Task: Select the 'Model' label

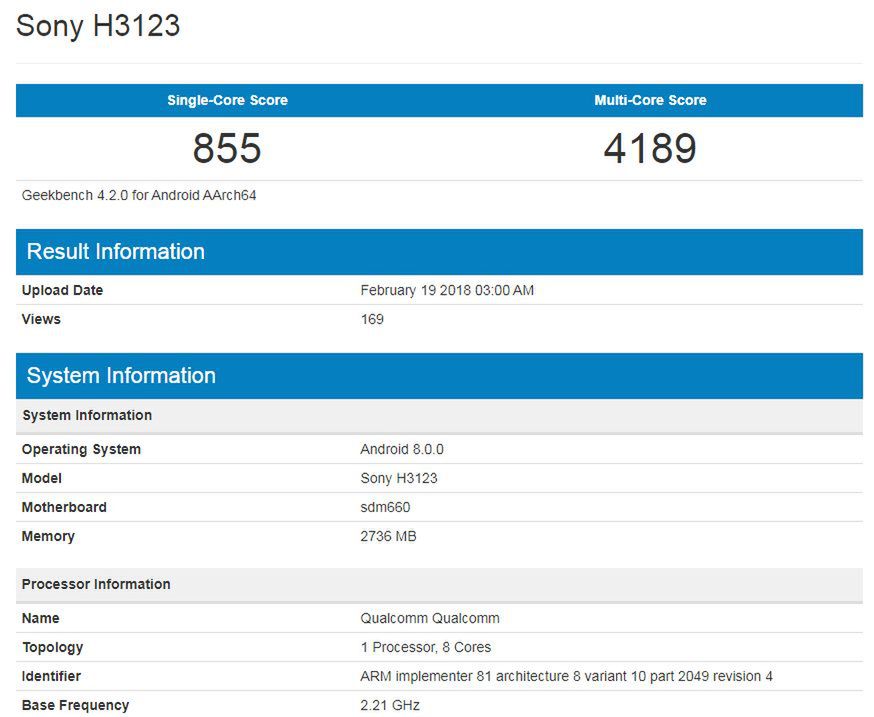Action: [x=42, y=478]
